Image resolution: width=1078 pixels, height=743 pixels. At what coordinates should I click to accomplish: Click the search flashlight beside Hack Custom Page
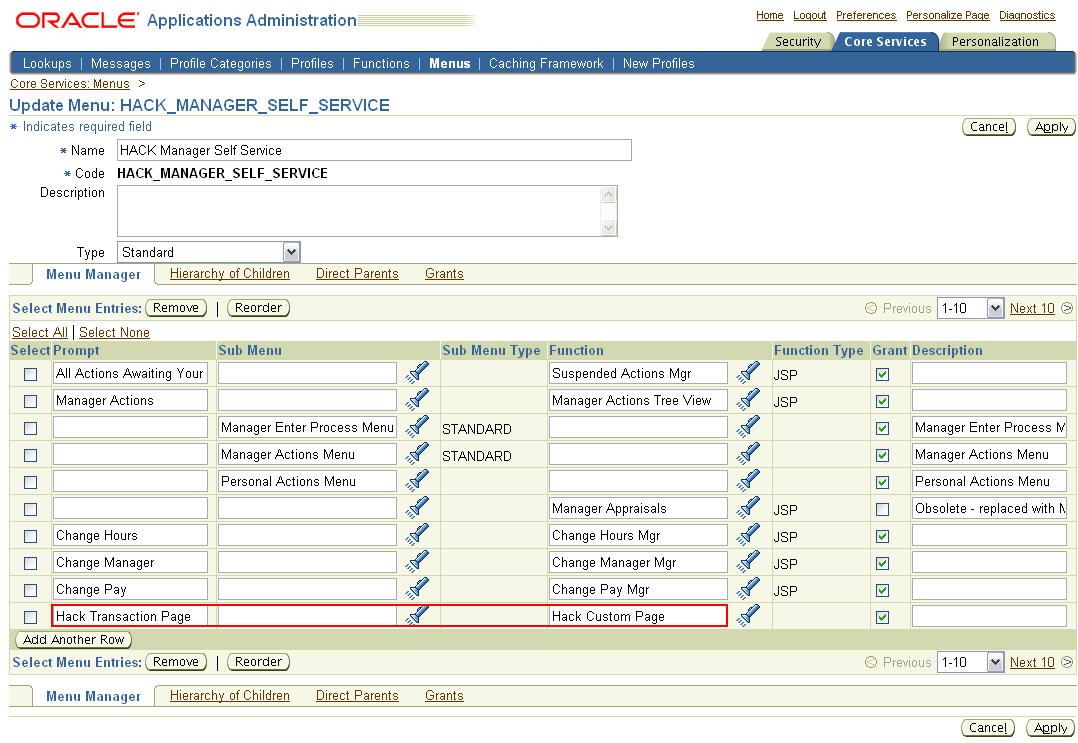click(x=748, y=615)
